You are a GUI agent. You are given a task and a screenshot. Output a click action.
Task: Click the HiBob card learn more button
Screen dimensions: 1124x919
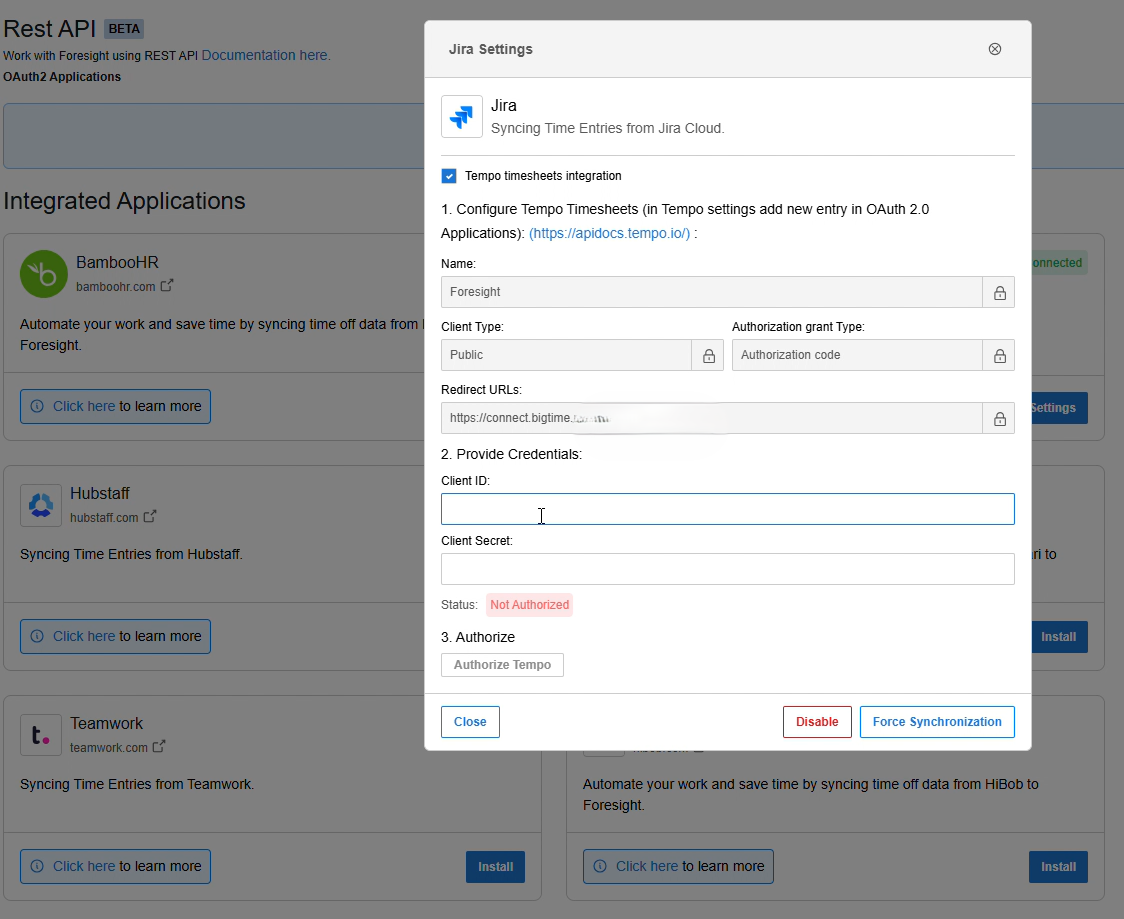point(678,867)
